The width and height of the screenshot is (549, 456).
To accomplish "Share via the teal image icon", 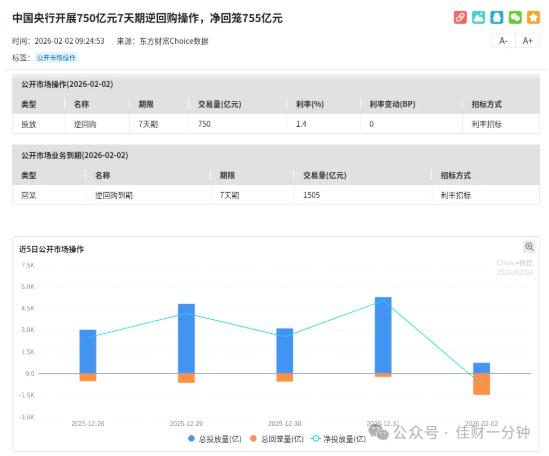I will (478, 17).
